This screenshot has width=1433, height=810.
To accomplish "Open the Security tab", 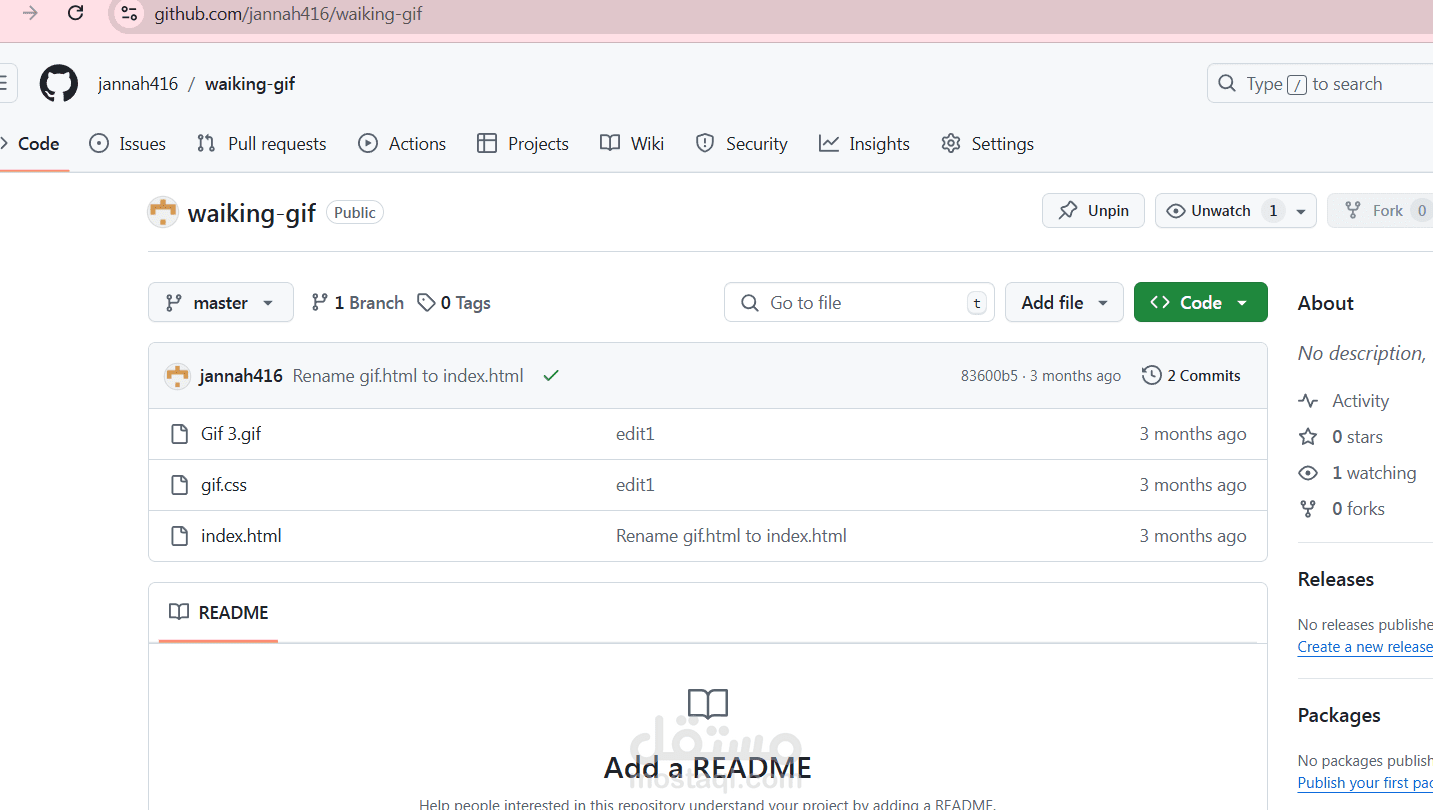I will pos(742,144).
